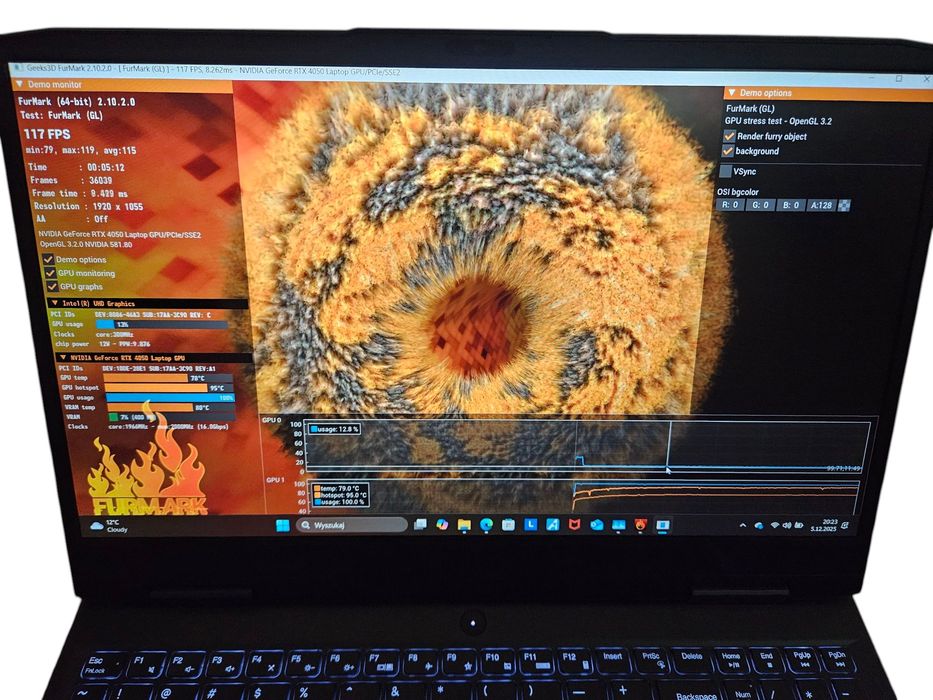Click the VRAM temp 80°C bar
This screenshot has width=933, height=700.
(x=170, y=407)
